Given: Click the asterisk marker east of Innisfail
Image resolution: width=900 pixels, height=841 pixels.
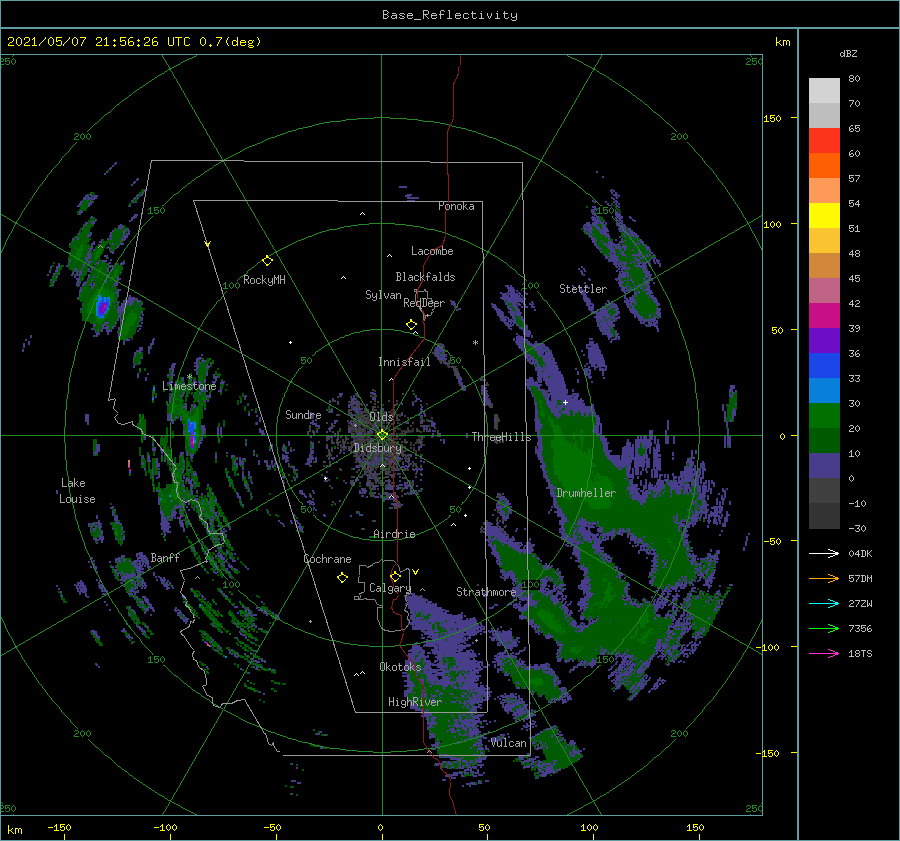Looking at the screenshot, I should tap(475, 343).
